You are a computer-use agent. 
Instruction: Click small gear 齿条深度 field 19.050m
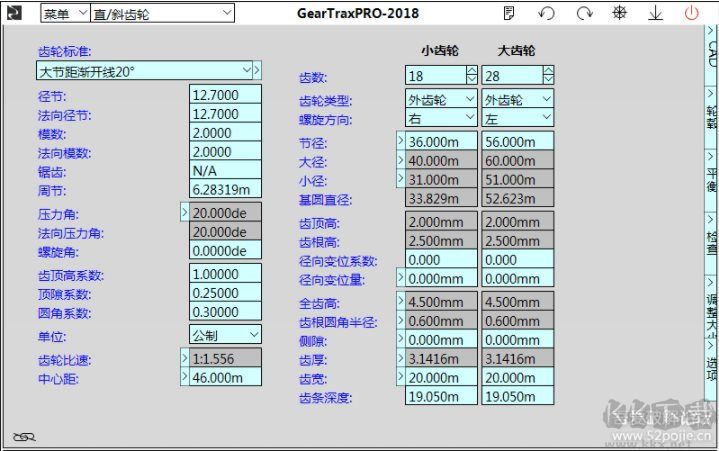point(441,396)
